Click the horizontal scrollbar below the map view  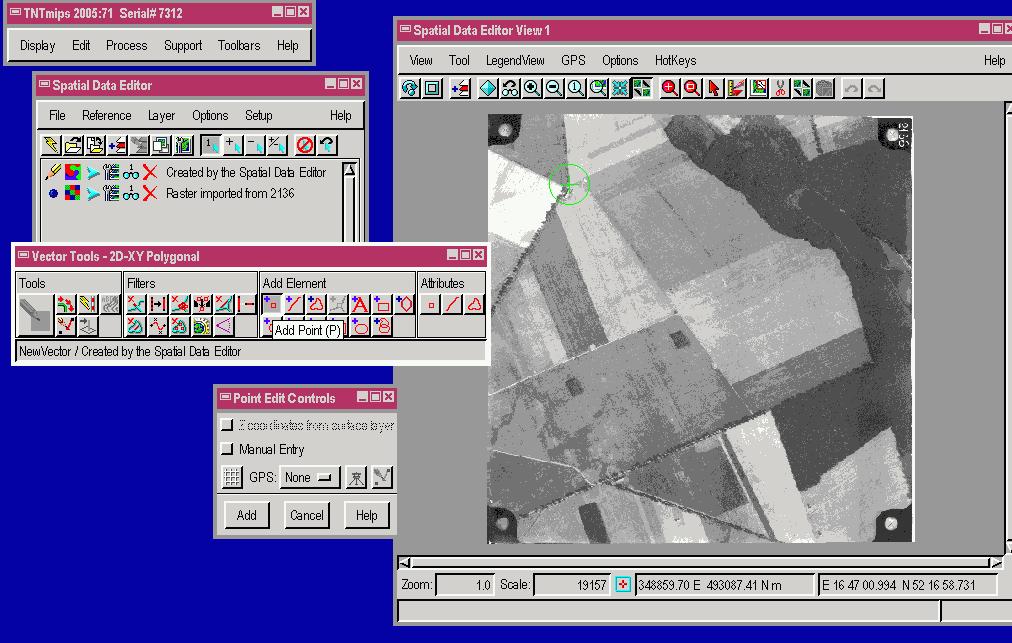[701, 563]
